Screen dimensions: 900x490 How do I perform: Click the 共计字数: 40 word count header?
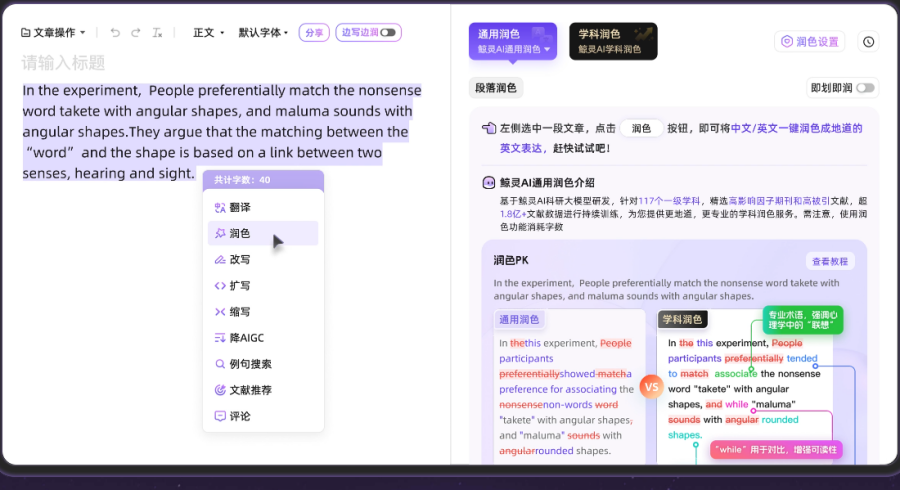point(263,180)
